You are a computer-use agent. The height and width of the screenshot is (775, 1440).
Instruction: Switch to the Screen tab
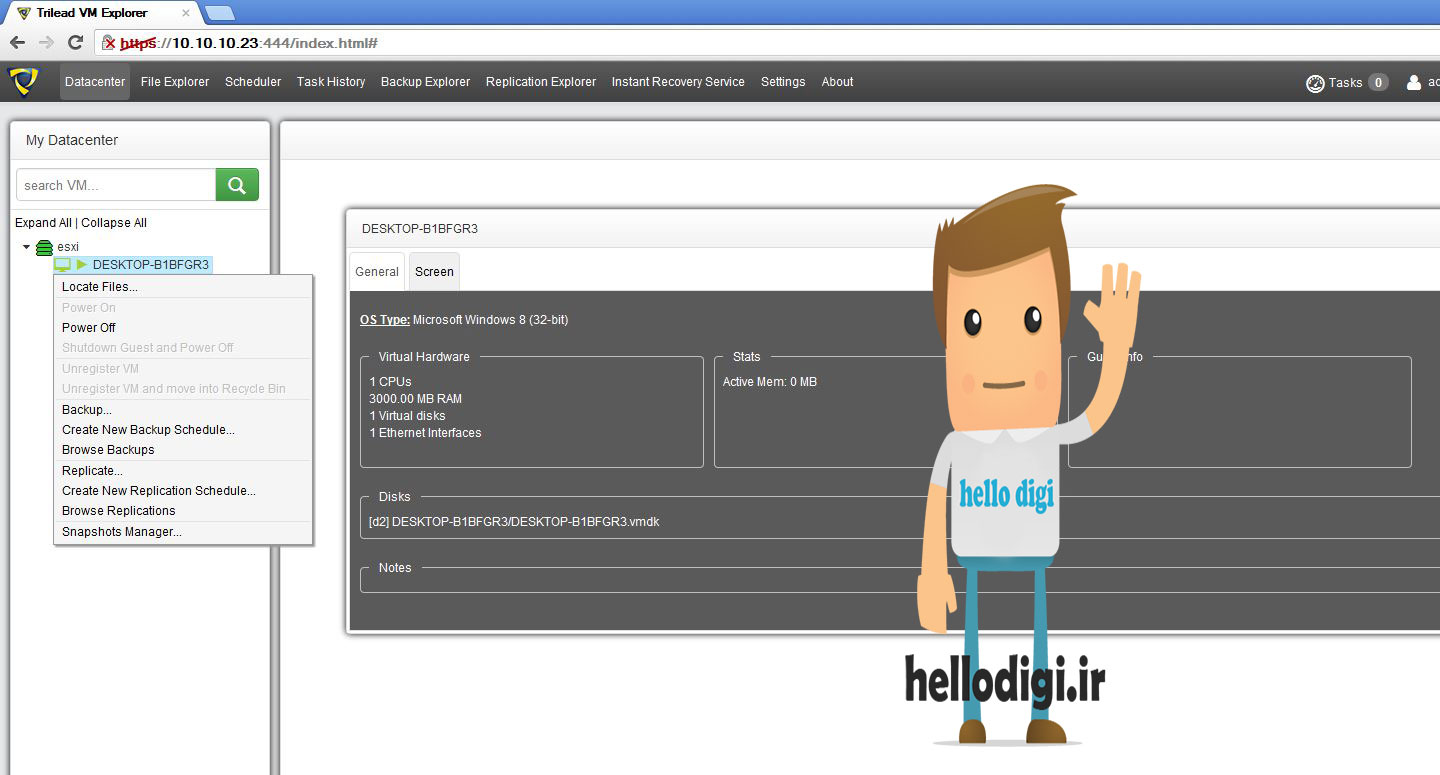(434, 272)
